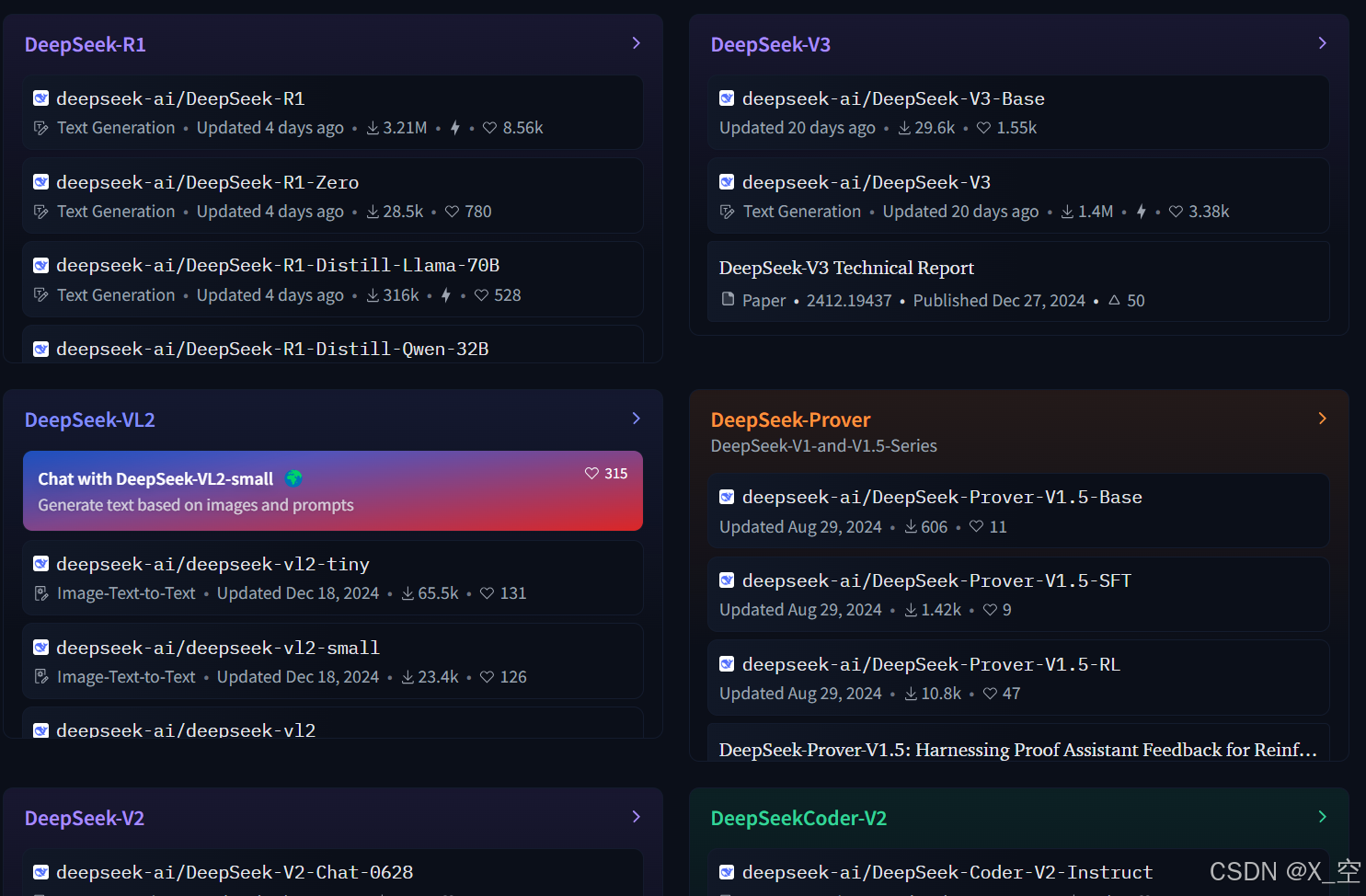Click the DeepSeek logo beside DeepSeek-R1
The width and height of the screenshot is (1366, 896).
point(41,98)
